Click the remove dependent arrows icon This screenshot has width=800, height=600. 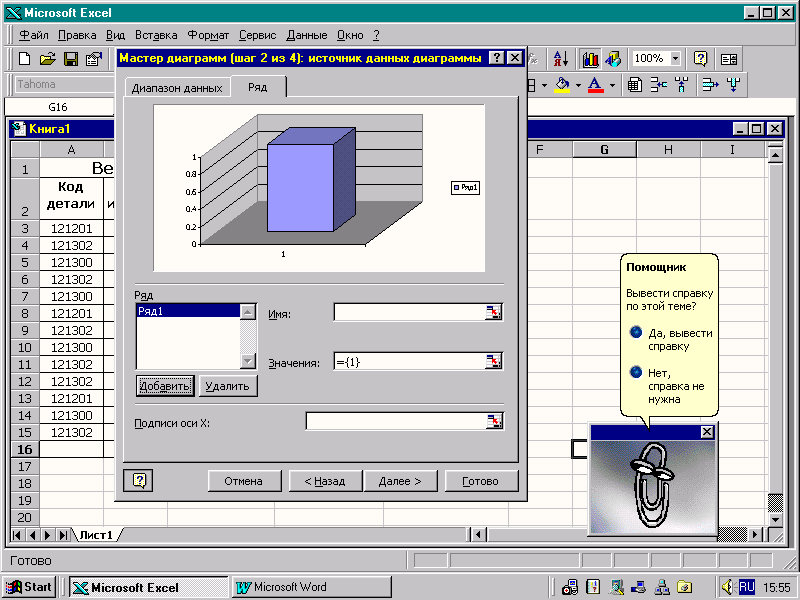click(x=734, y=85)
